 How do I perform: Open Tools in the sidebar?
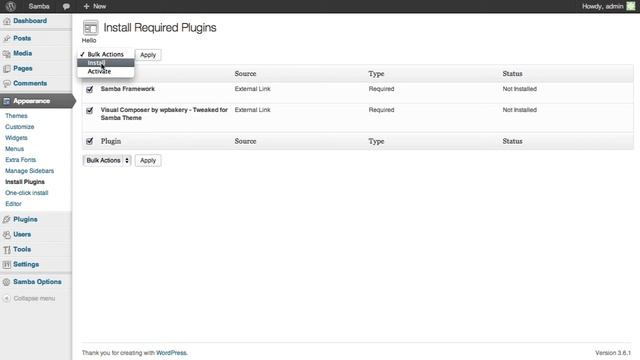pyautogui.click(x=22, y=249)
